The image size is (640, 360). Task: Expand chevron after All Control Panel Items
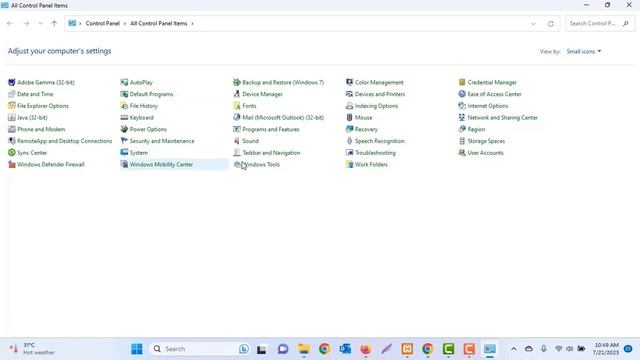point(192,24)
